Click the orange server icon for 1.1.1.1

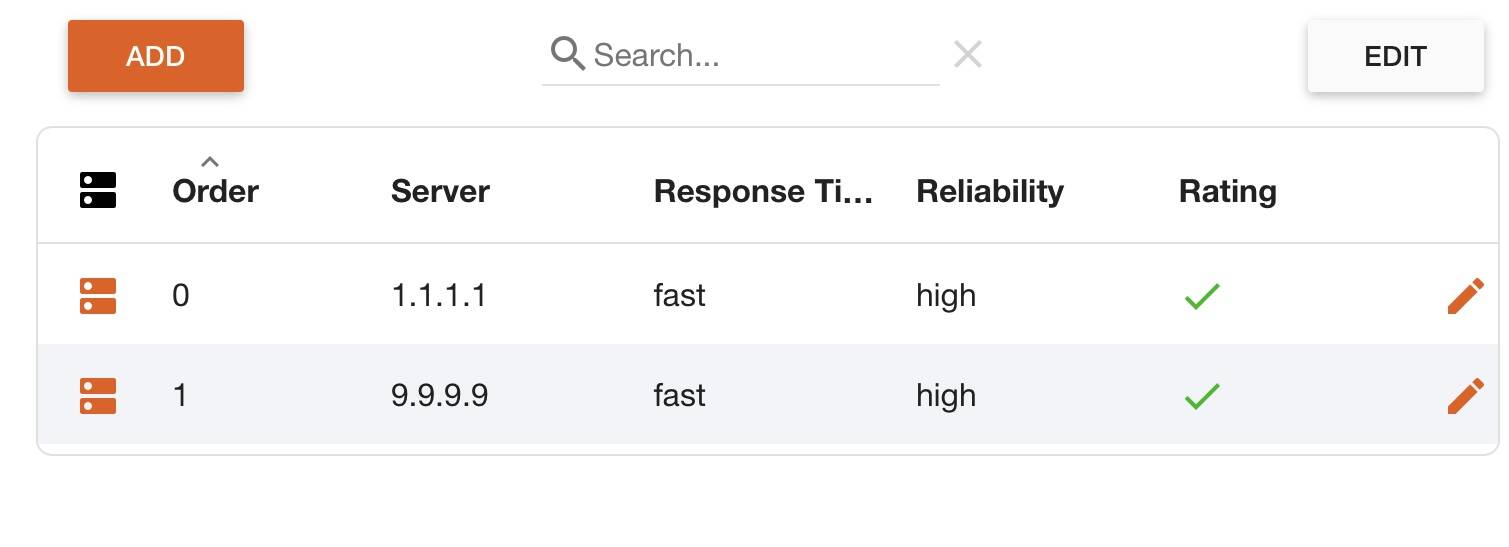point(98,296)
